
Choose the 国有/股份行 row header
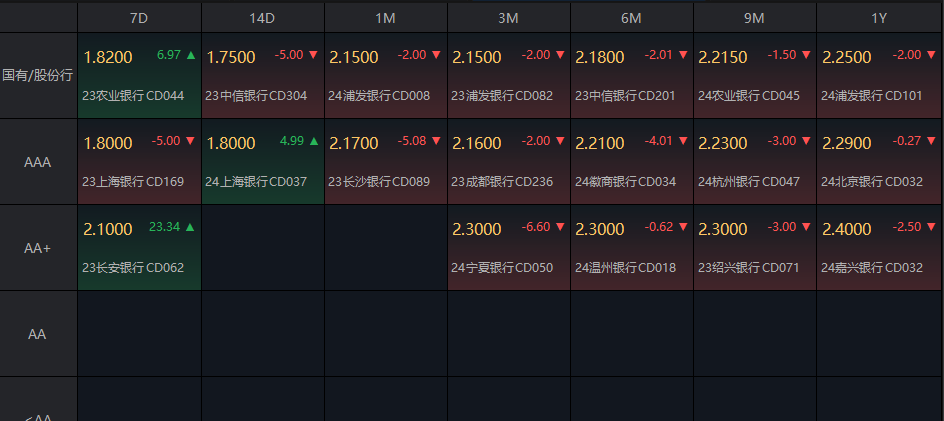[x=38, y=75]
